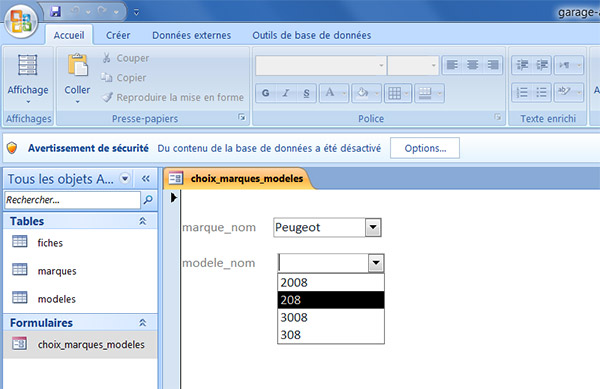Open Presse-papiers dialog launcher

(x=241, y=117)
